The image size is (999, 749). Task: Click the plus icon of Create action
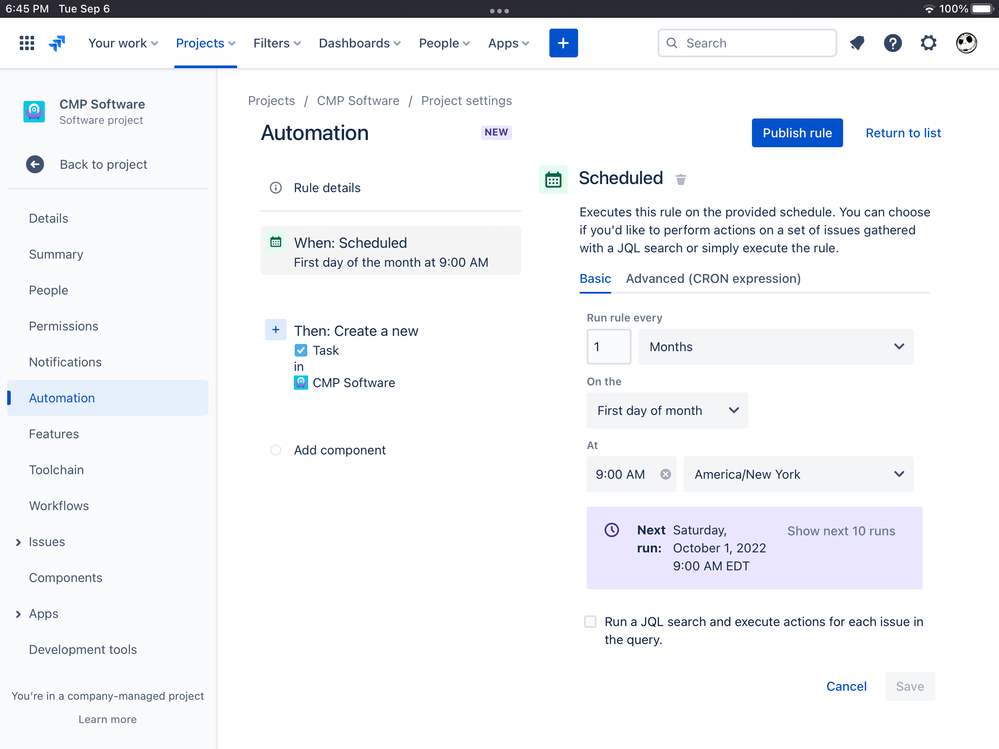(275, 330)
